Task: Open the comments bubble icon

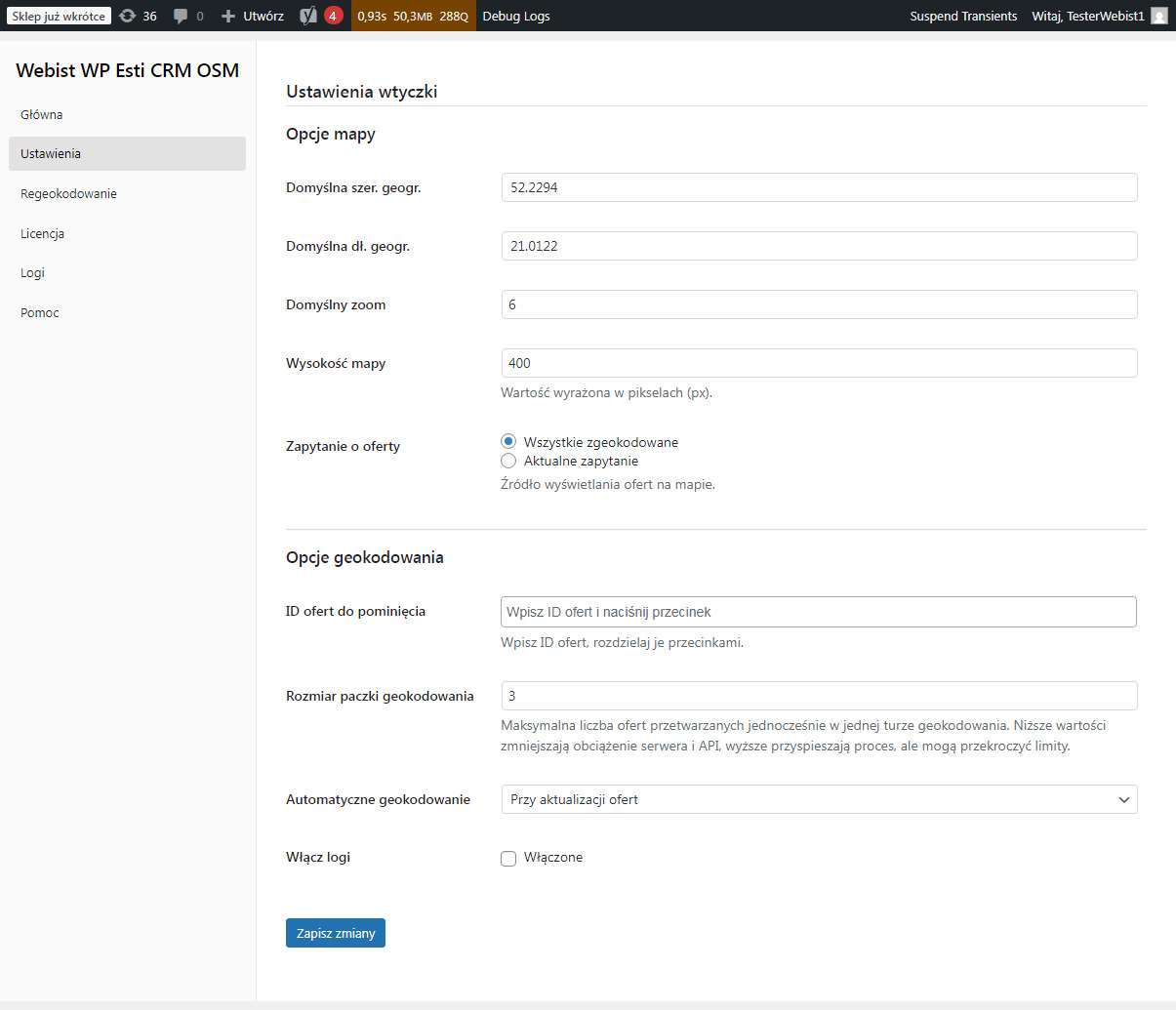Action: click(x=181, y=16)
